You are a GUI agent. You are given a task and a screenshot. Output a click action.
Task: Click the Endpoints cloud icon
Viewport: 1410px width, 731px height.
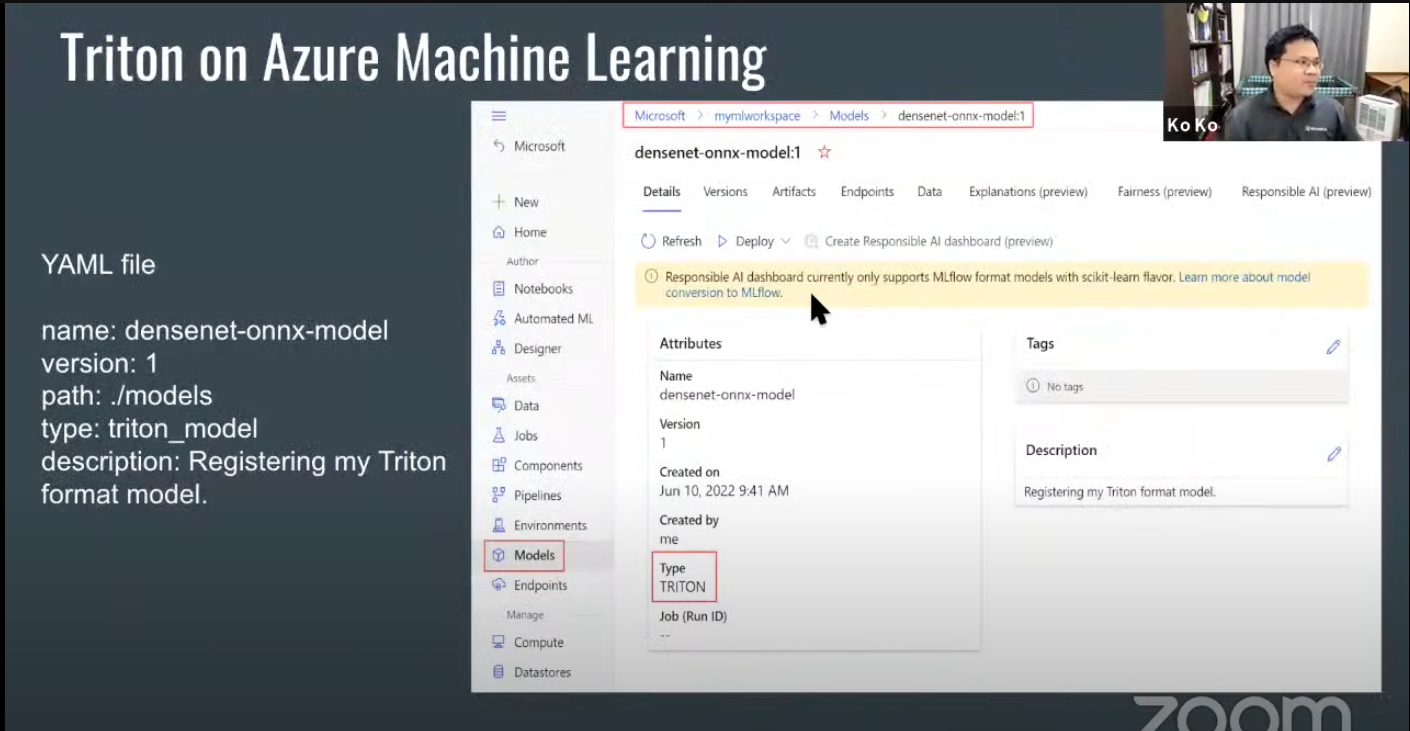499,586
